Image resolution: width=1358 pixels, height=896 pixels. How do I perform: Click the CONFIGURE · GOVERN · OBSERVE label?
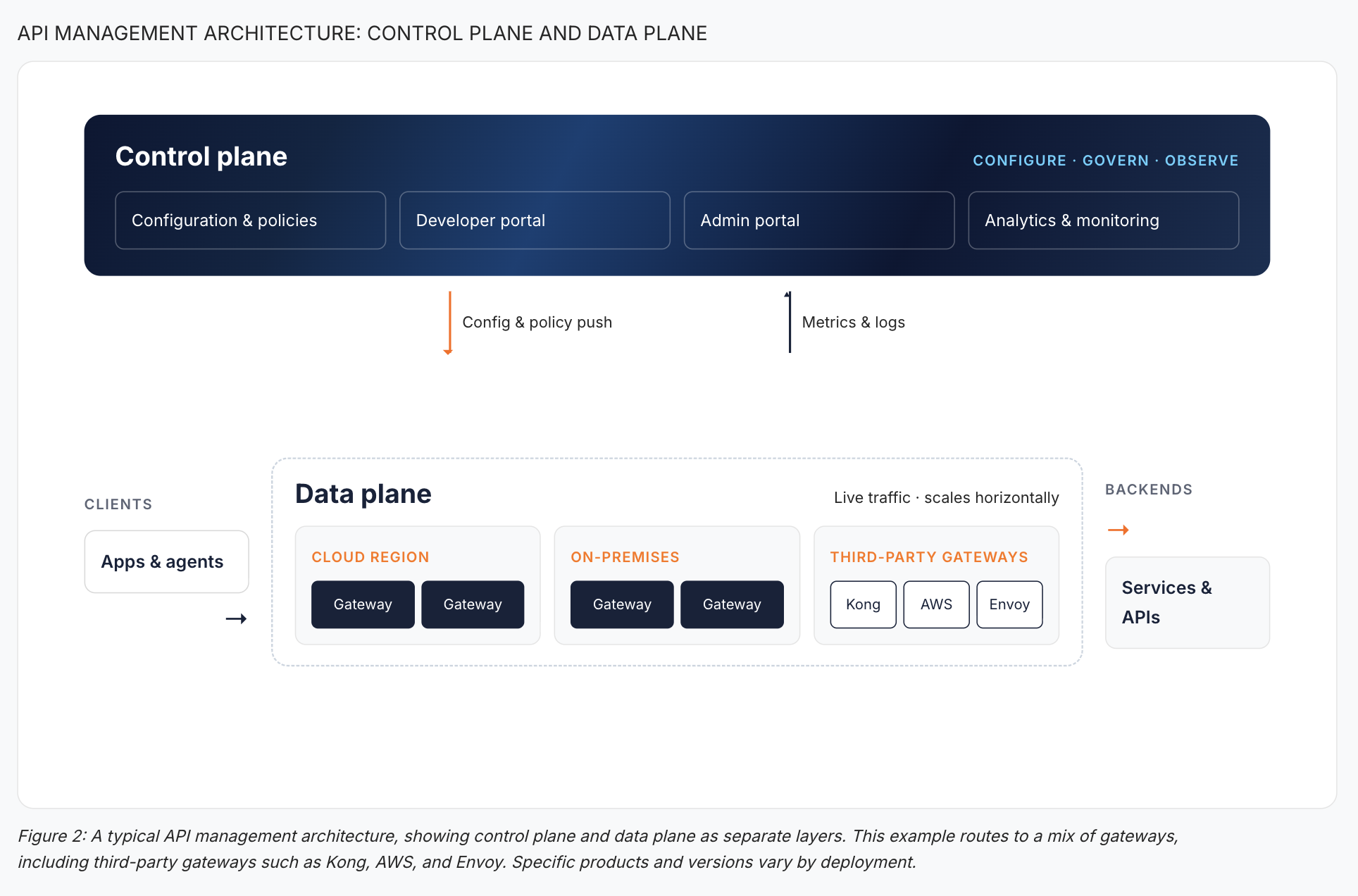[1105, 161]
